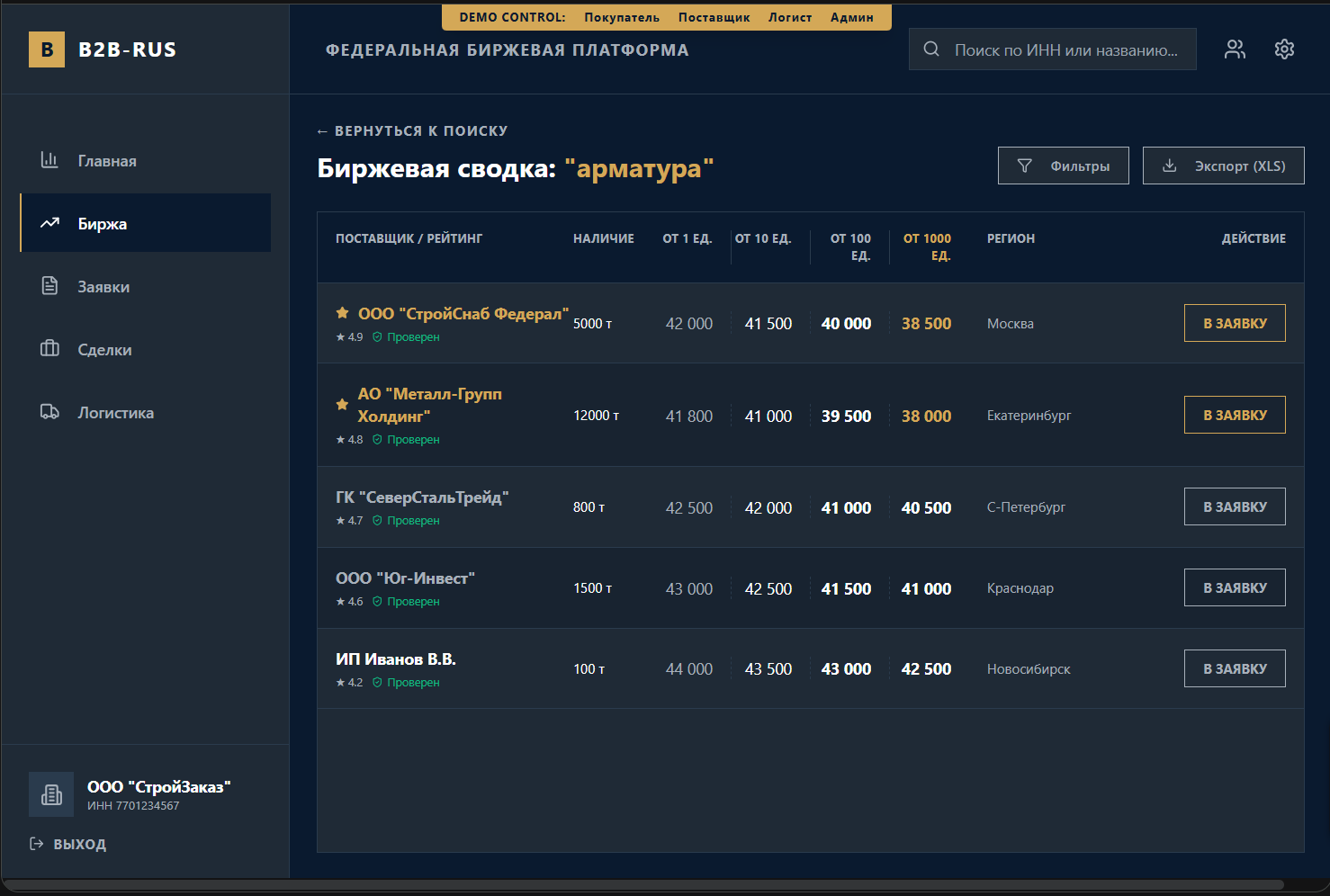This screenshot has width=1330, height=896.
Task: Switch demo role to Админ
Action: (851, 17)
